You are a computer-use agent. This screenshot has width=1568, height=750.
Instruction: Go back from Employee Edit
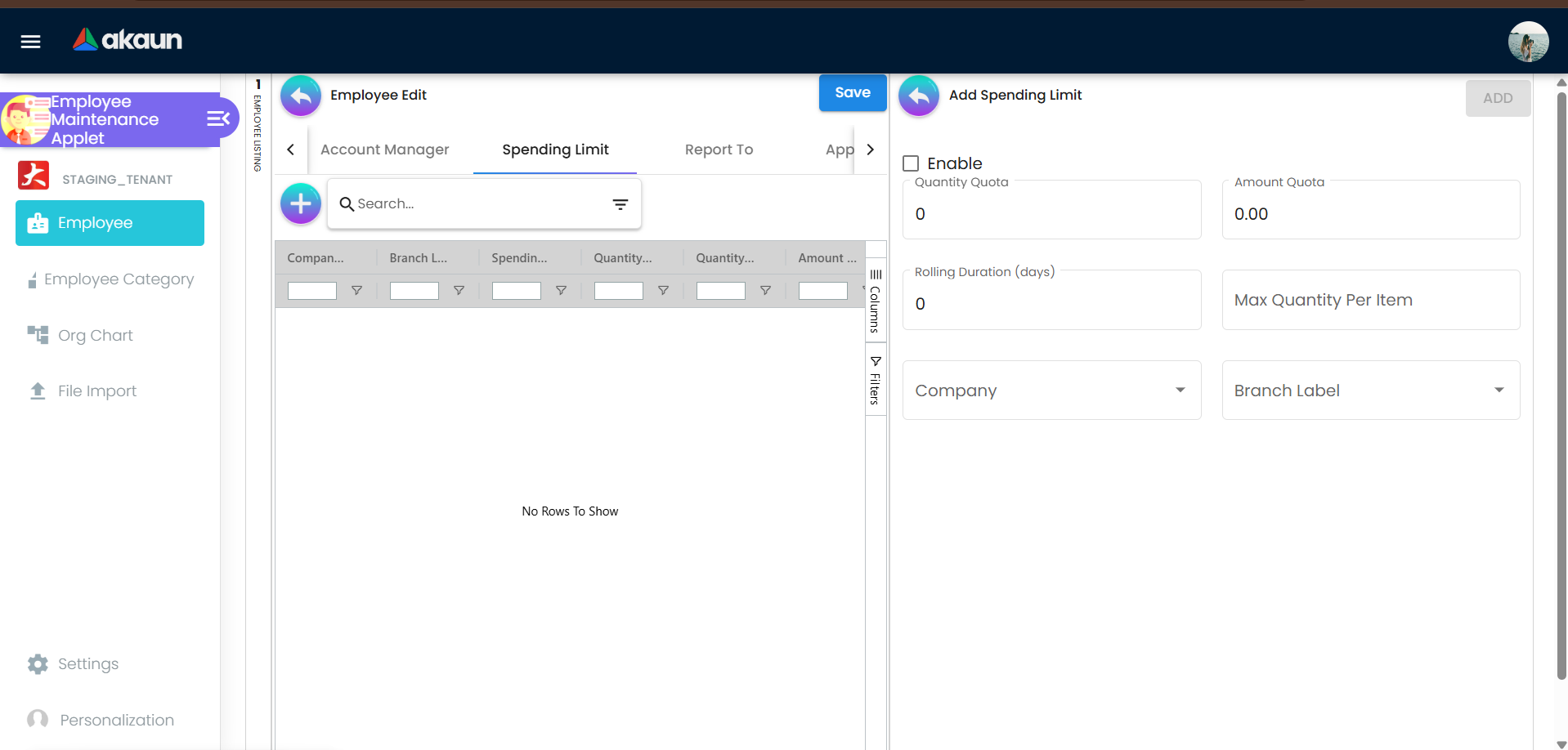click(x=301, y=96)
